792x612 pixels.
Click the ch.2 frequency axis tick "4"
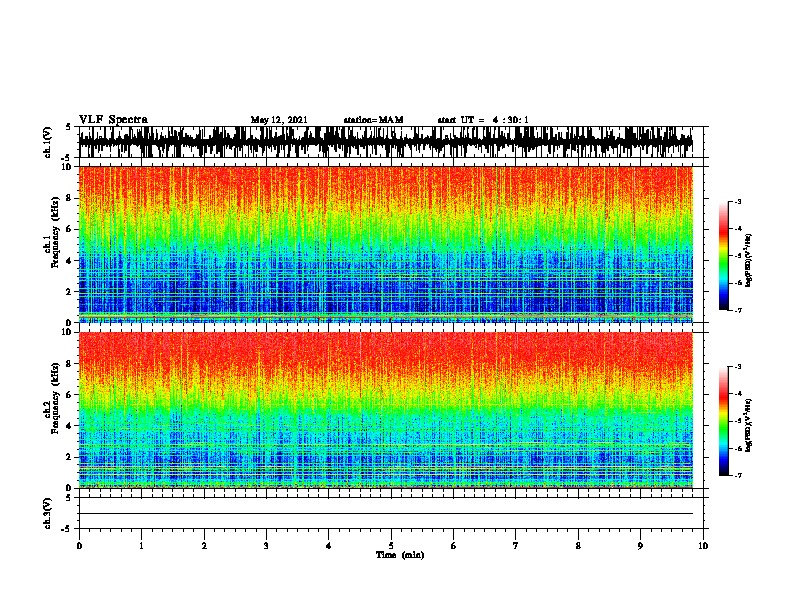pos(69,426)
